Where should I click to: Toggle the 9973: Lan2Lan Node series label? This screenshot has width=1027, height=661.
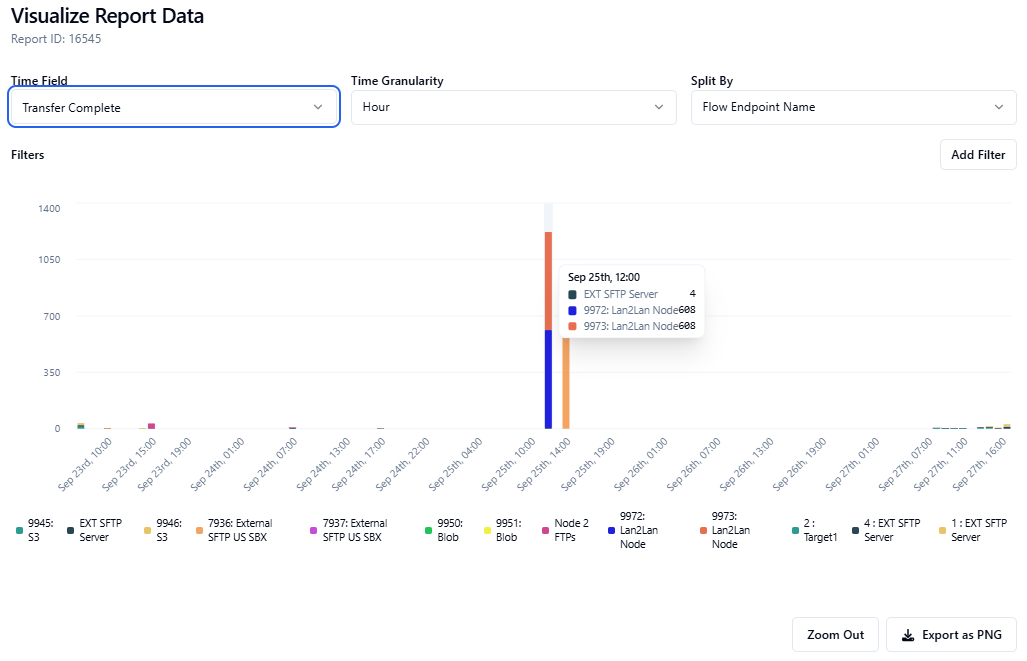point(731,530)
